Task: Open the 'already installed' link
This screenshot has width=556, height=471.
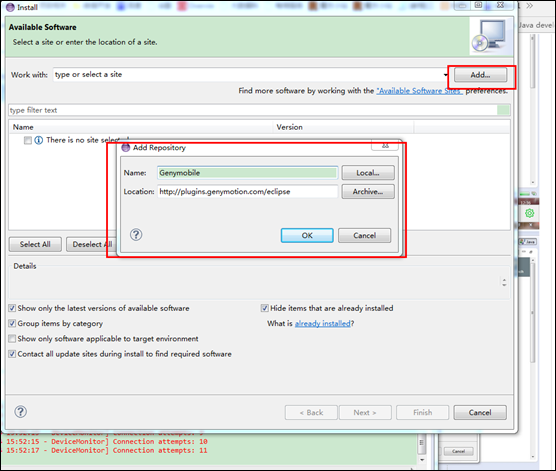Action: 323,323
